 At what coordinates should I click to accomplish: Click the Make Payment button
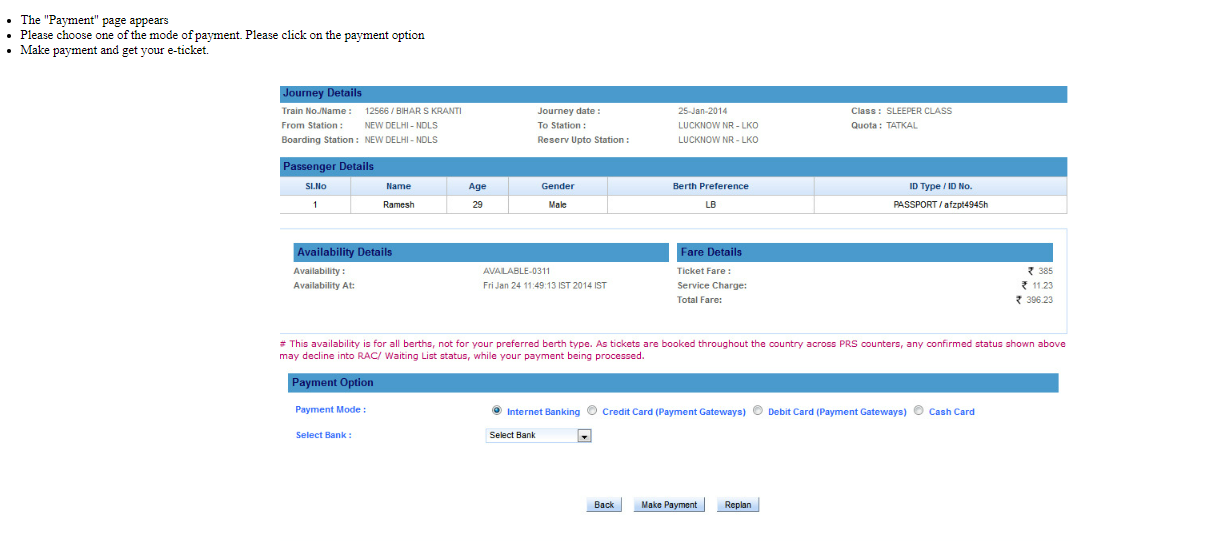(x=669, y=505)
